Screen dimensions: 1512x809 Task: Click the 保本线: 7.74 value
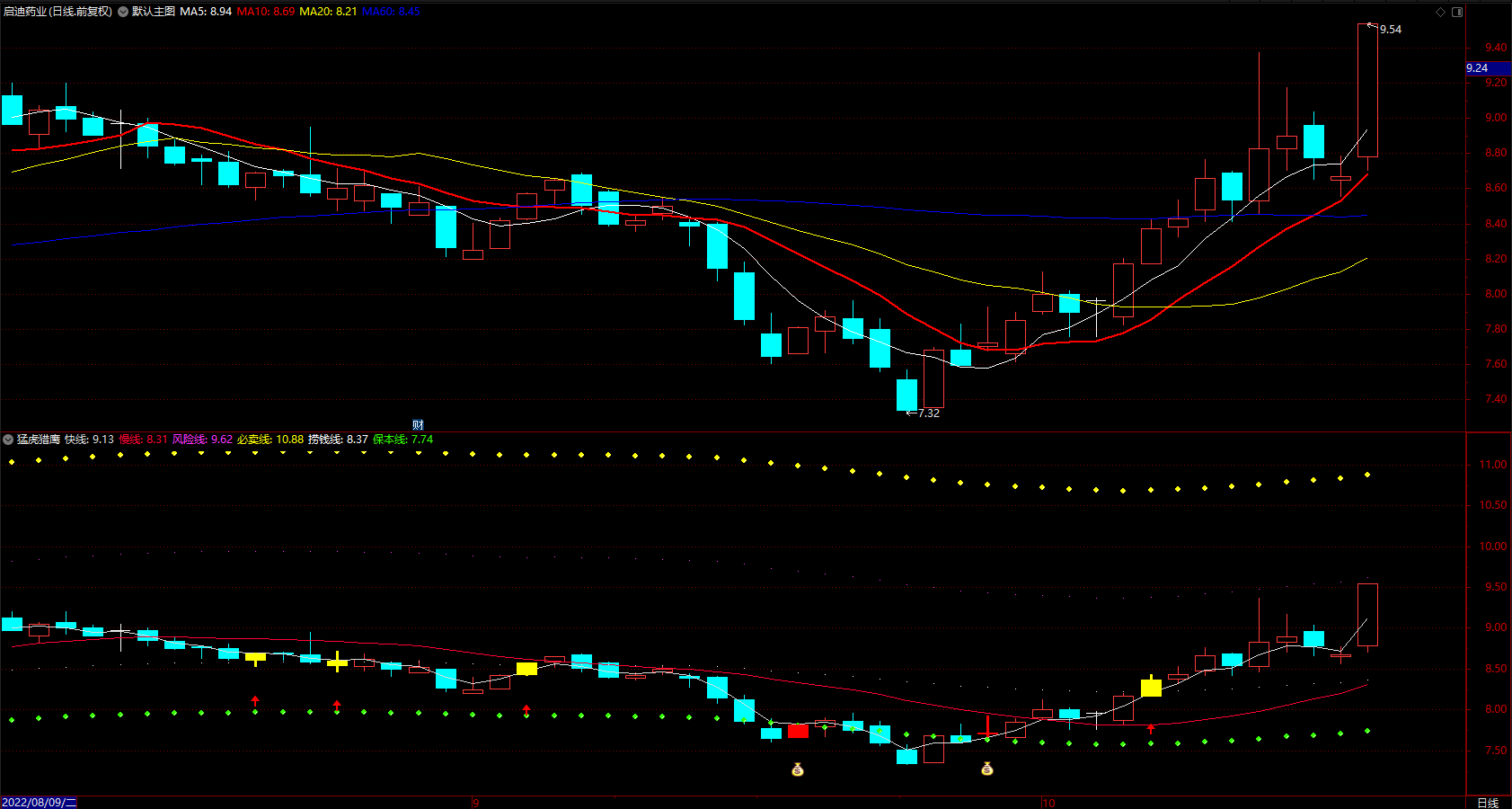(402, 440)
